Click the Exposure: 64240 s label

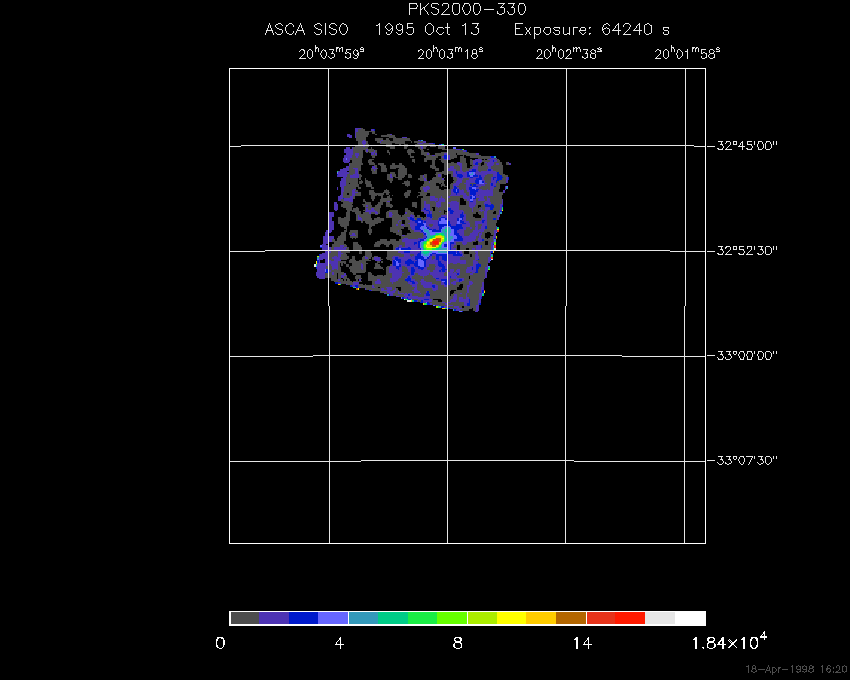pos(591,30)
